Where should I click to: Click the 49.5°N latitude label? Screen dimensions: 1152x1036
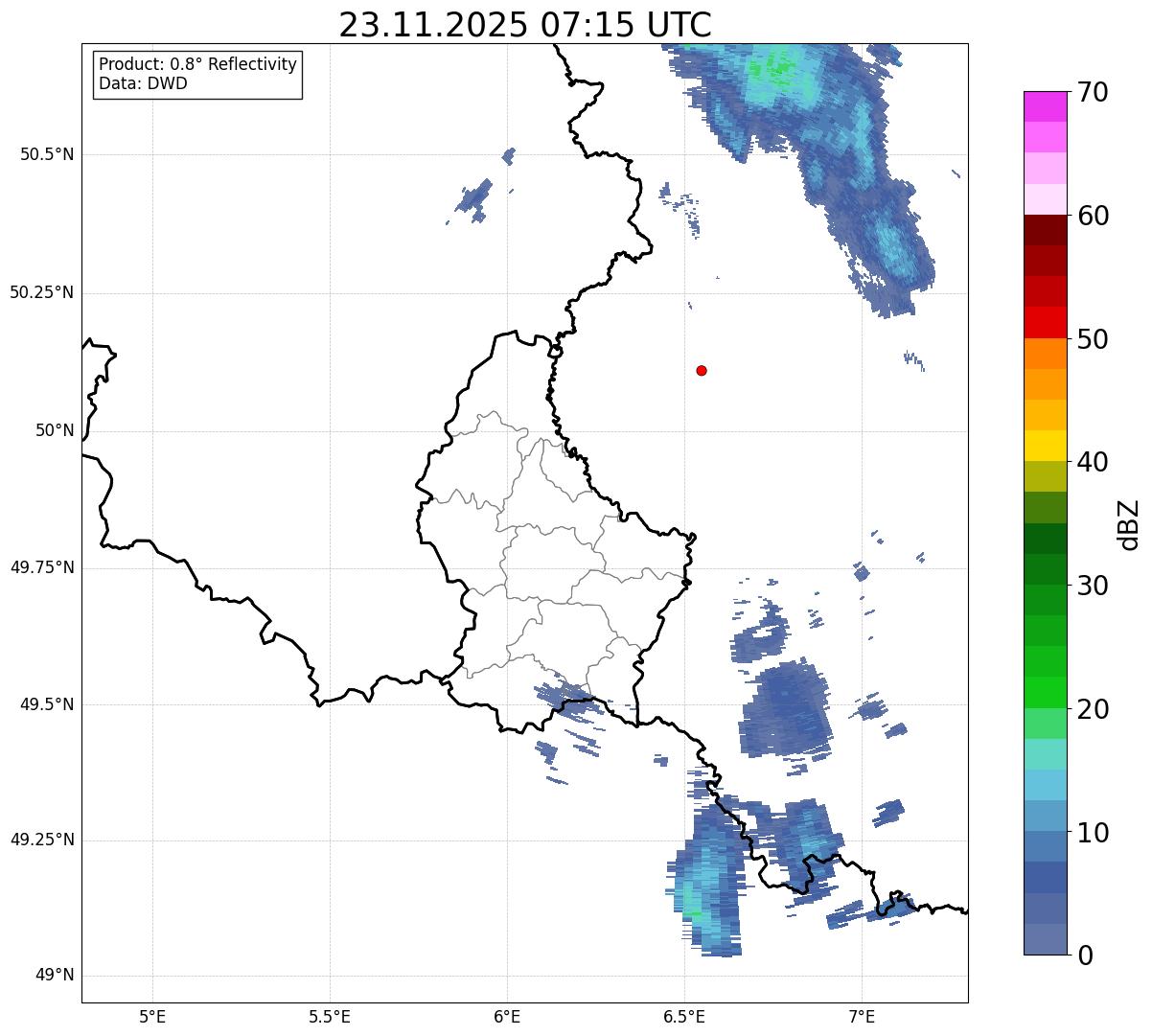pyautogui.click(x=46, y=704)
